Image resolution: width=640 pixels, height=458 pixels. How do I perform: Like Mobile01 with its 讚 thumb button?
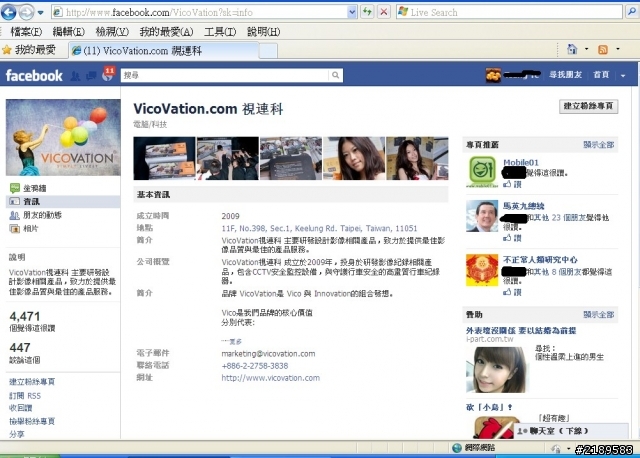pos(512,184)
